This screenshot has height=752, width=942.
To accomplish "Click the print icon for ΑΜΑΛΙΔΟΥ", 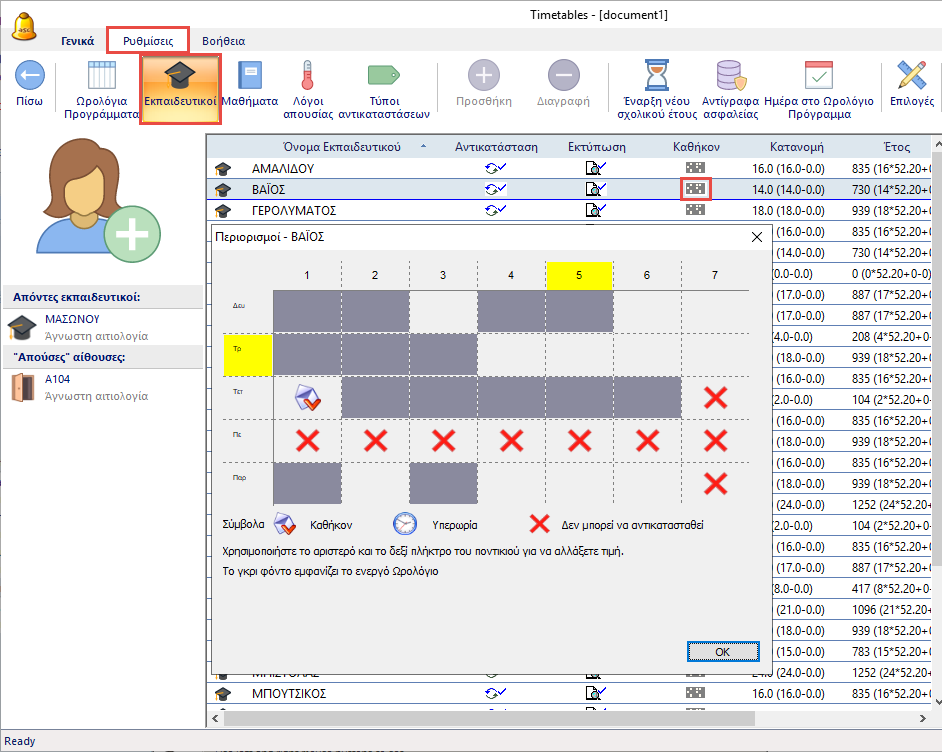I will click(x=595, y=168).
